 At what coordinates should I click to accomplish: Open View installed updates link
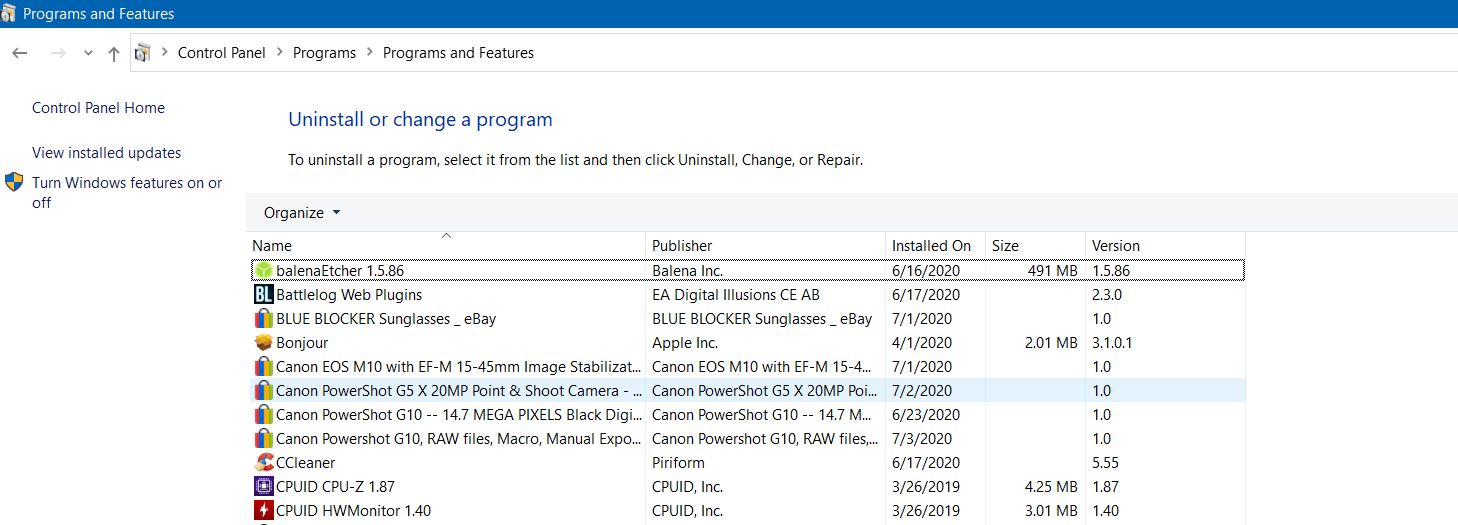[x=106, y=153]
